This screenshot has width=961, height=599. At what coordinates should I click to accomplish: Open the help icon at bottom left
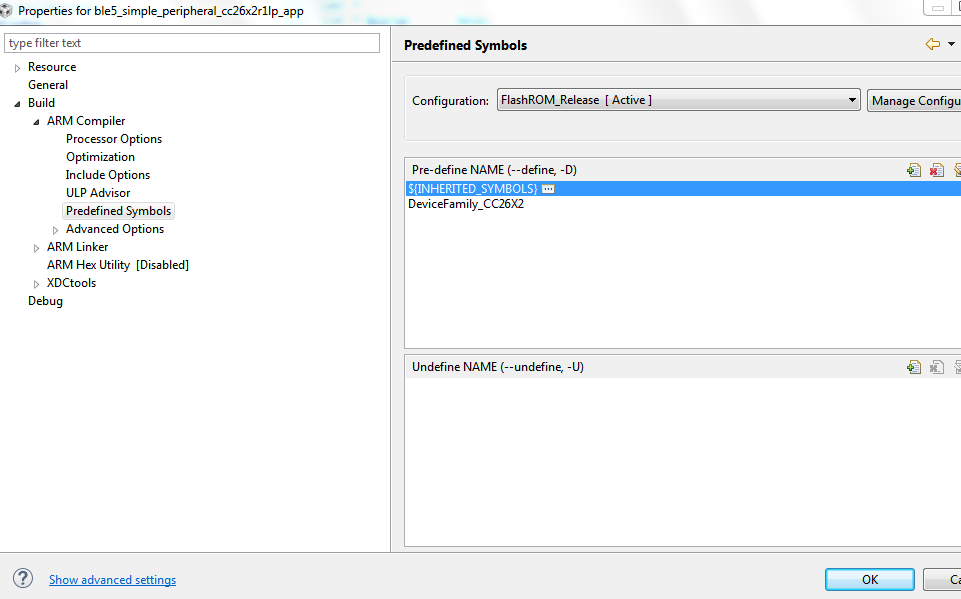pos(23,579)
